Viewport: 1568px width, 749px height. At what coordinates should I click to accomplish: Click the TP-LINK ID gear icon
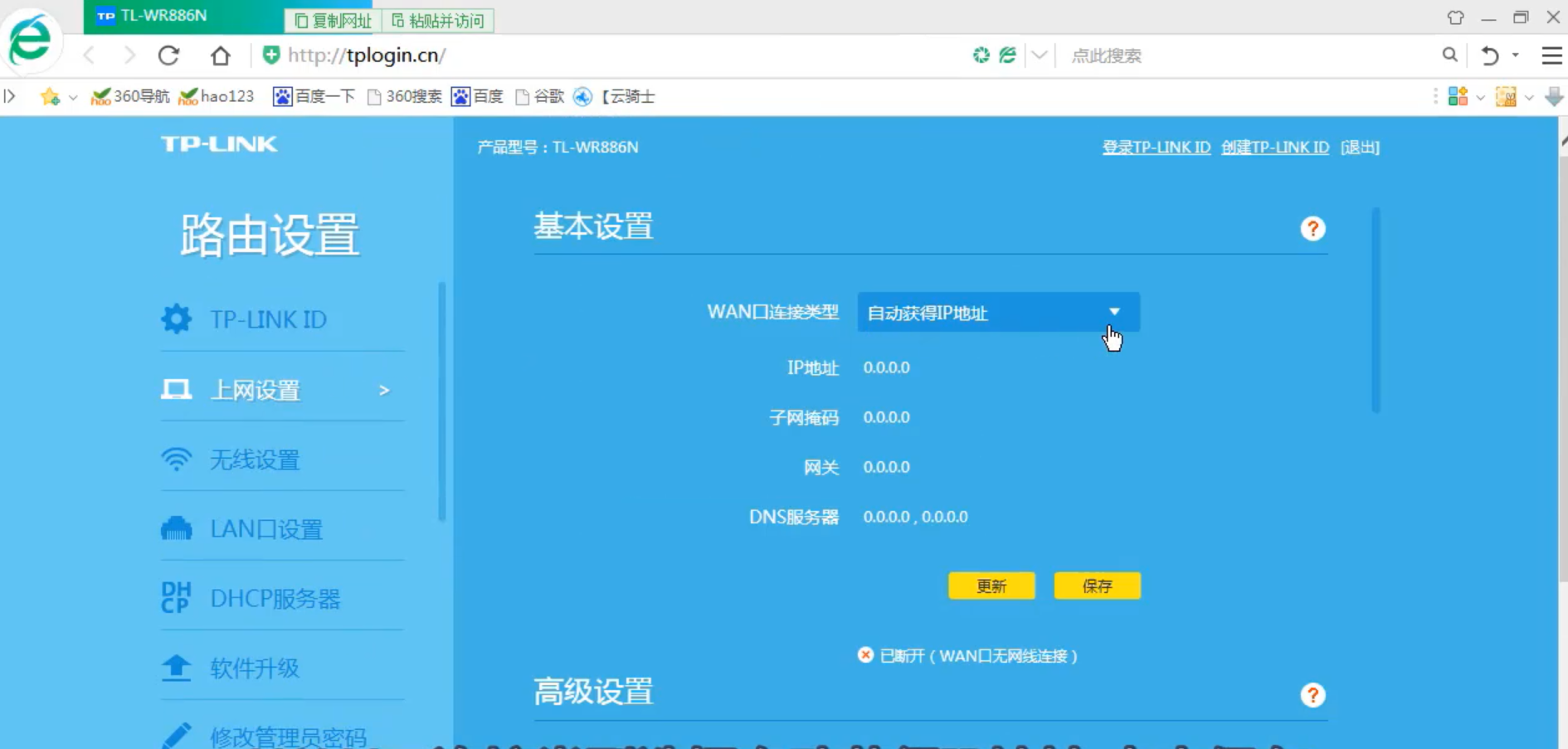[176, 319]
